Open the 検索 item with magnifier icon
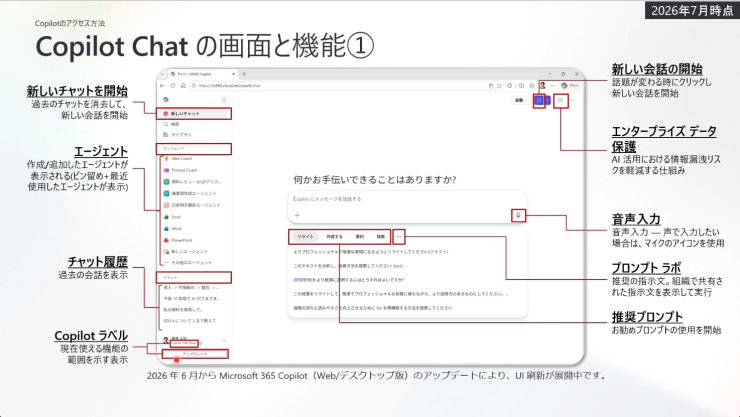Screen dimensions: 740x417 click(x=171, y=124)
